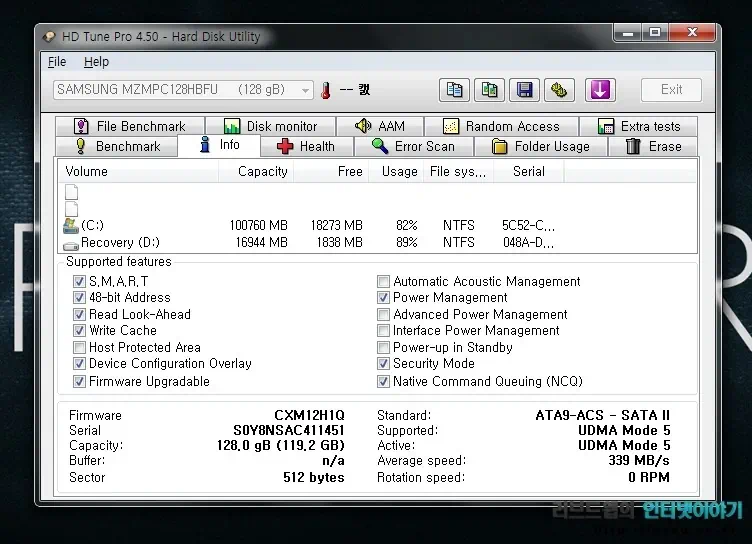The height and width of the screenshot is (544, 752).
Task: Click the blank icon of the second unnamed volume
Action: click(x=71, y=209)
